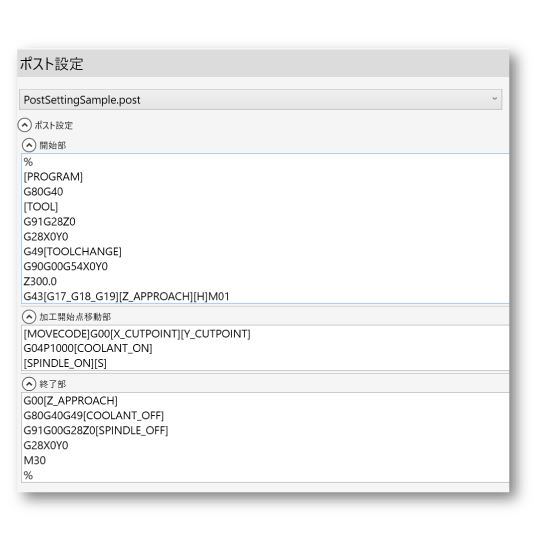Collapse the 終了部 section
534x534 pixels.
click(x=29, y=384)
